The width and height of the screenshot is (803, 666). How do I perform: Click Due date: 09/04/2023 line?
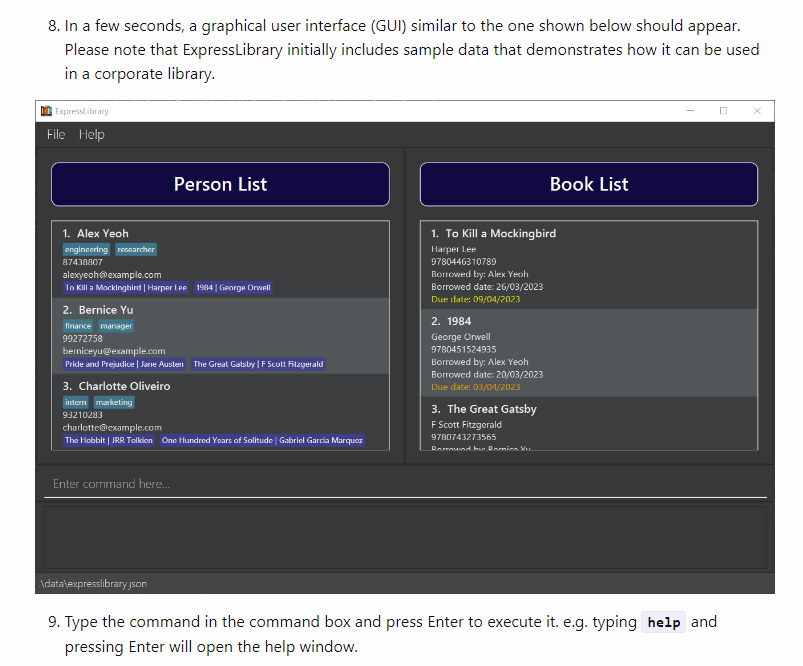click(x=475, y=299)
